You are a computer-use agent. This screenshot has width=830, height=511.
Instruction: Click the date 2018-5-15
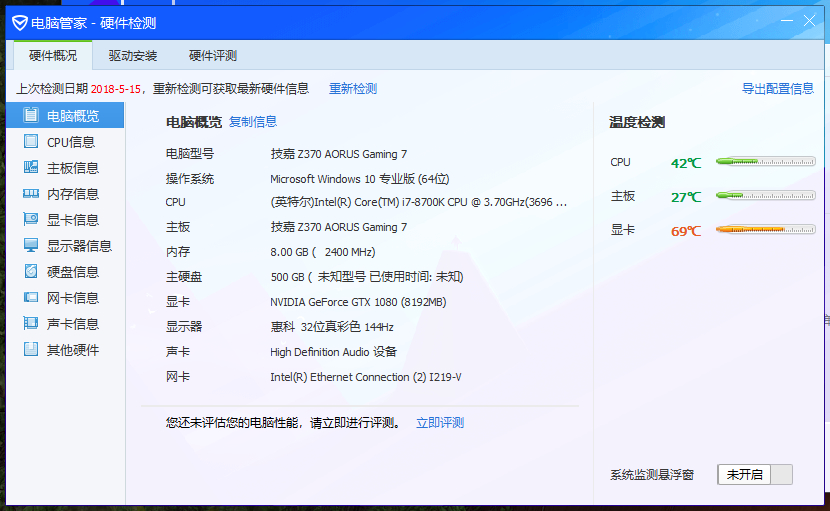point(116,89)
